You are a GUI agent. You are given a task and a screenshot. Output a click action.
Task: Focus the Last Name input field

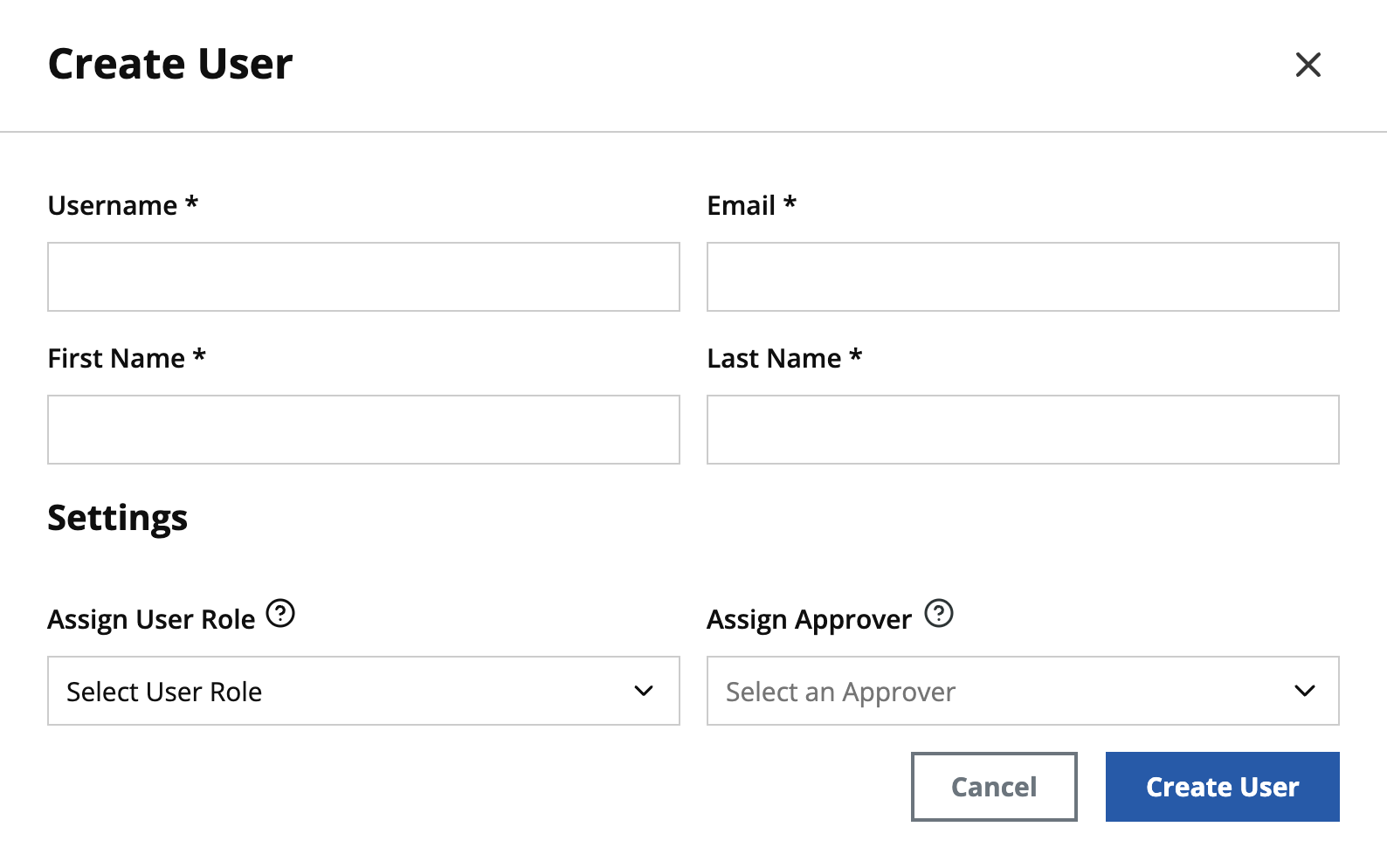(1023, 430)
